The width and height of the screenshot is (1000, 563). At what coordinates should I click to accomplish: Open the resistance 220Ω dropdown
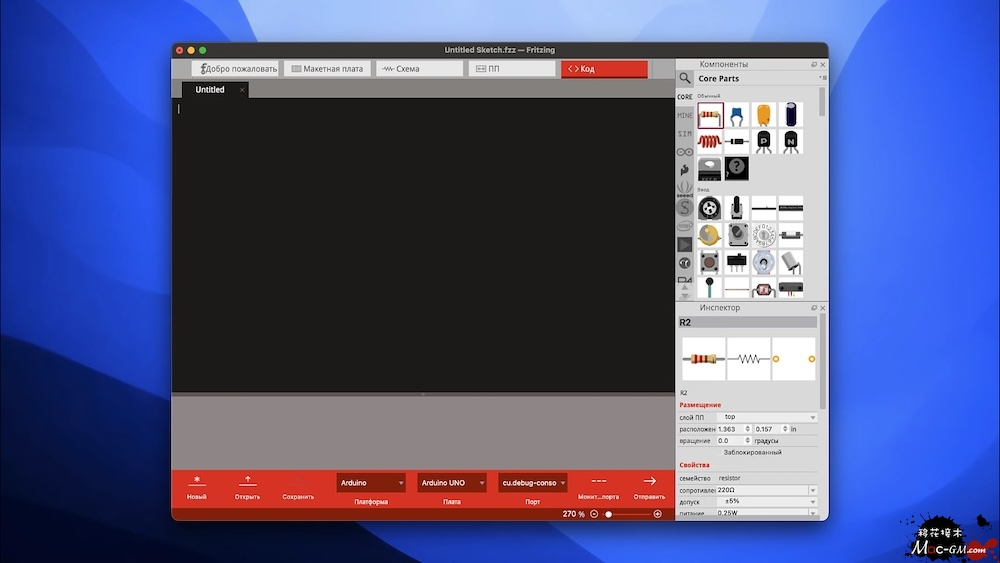[812, 490]
